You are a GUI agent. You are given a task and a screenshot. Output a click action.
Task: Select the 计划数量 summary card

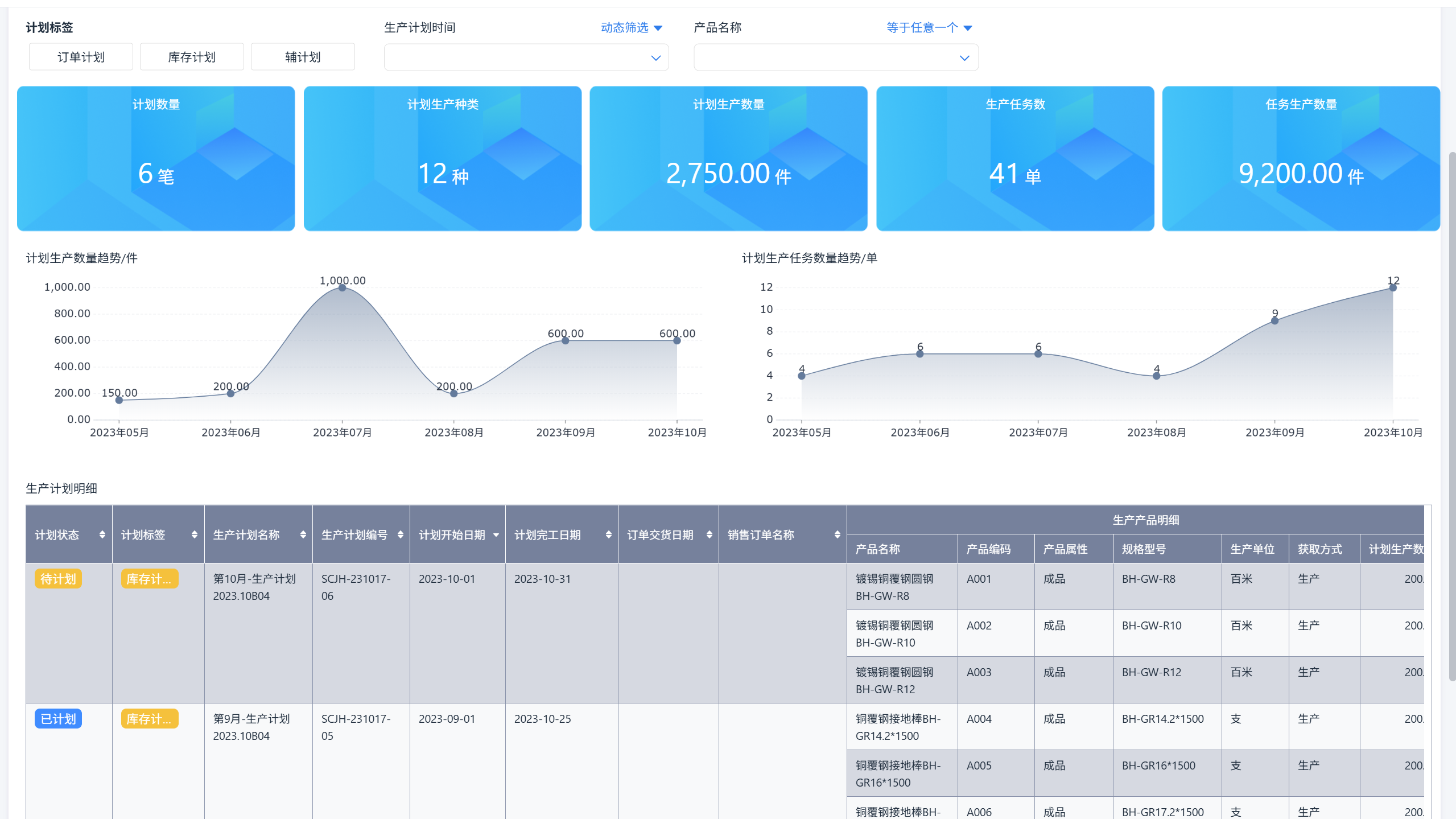pos(156,158)
